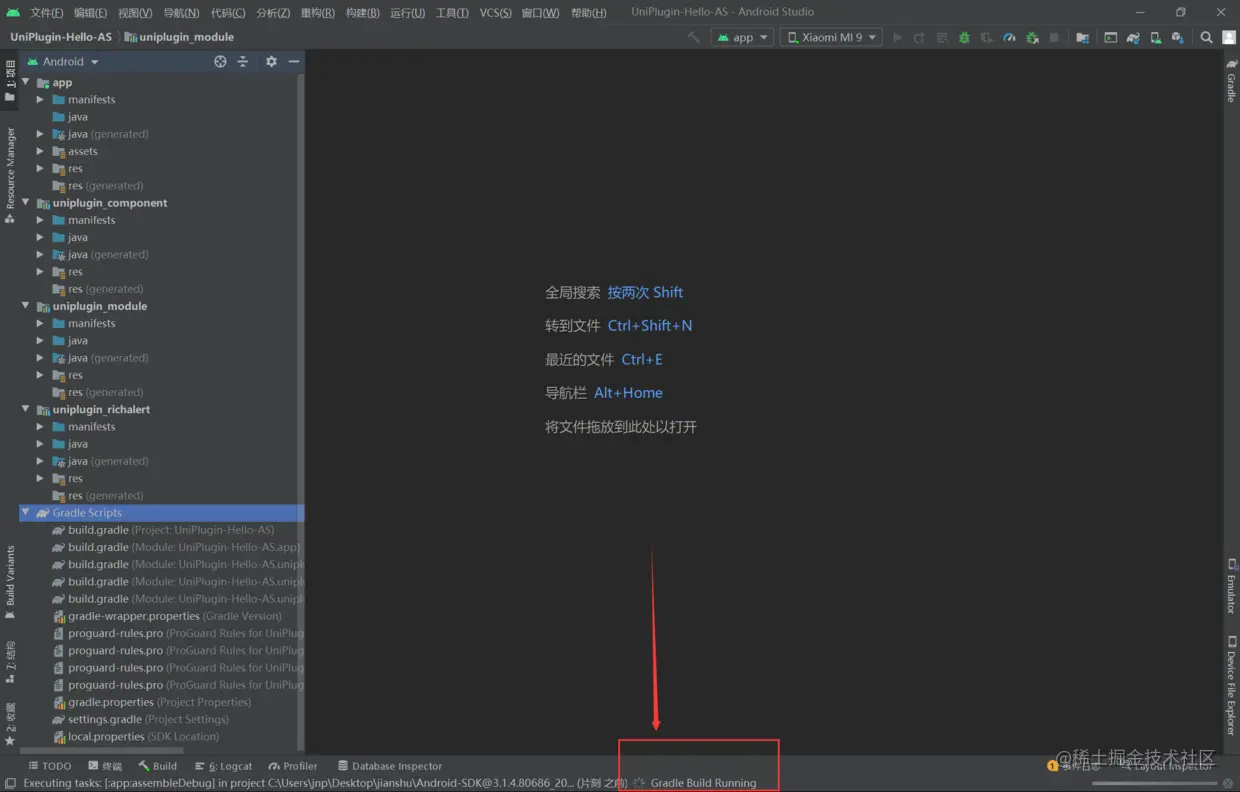Image resolution: width=1240 pixels, height=792 pixels.
Task: Click Run with Coverage icon
Action: point(986,37)
